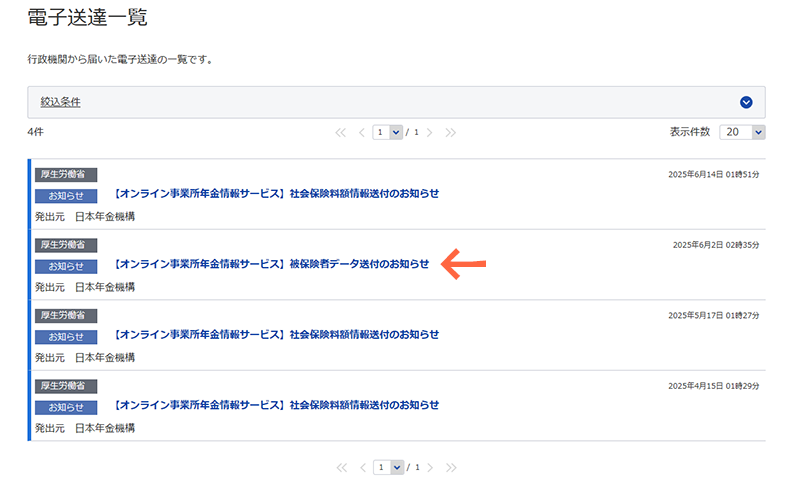Open the 被保険者データ送付のお知らせ notice
This screenshot has width=800, height=484.
coord(271,264)
